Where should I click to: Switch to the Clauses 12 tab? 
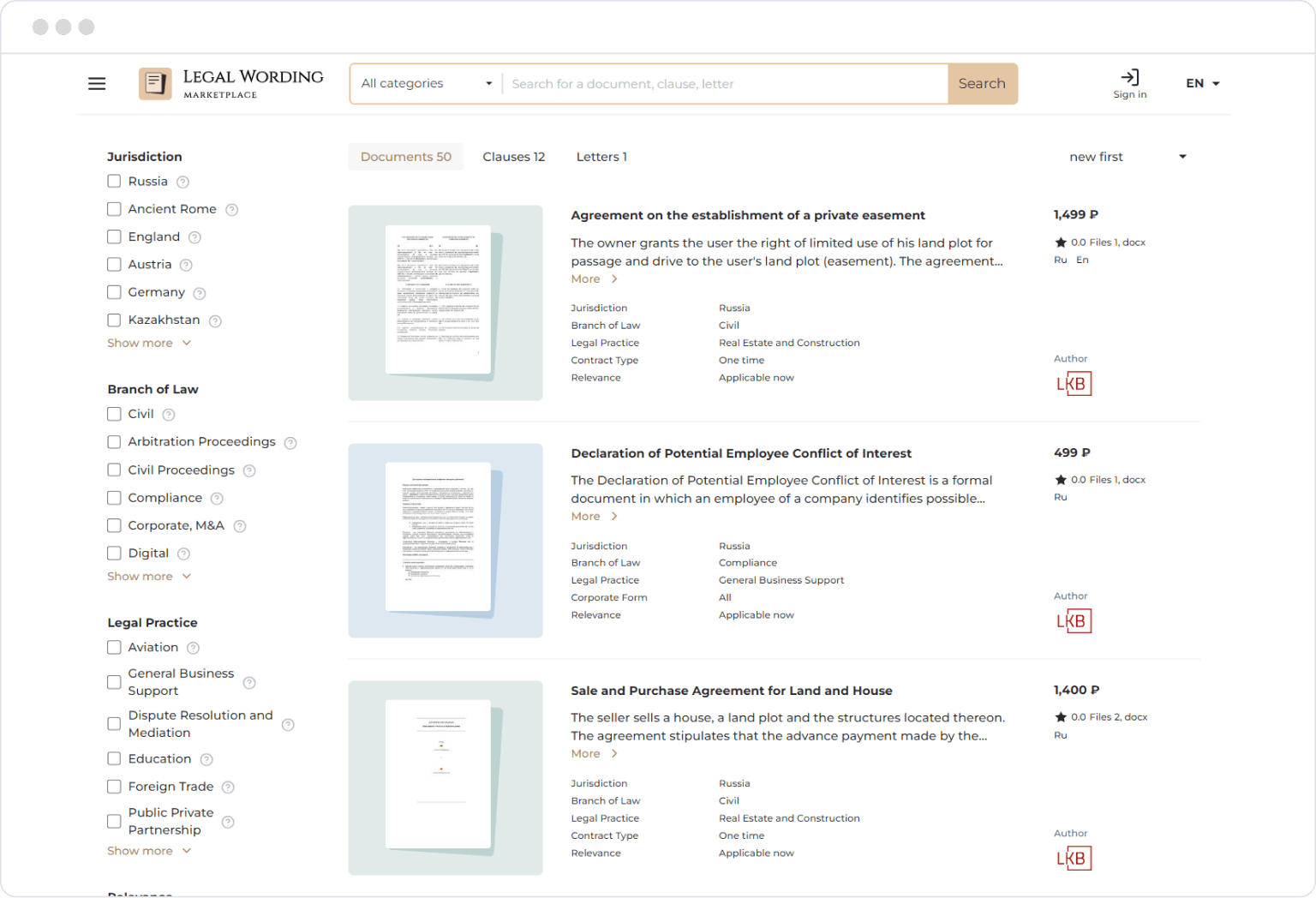coord(513,157)
